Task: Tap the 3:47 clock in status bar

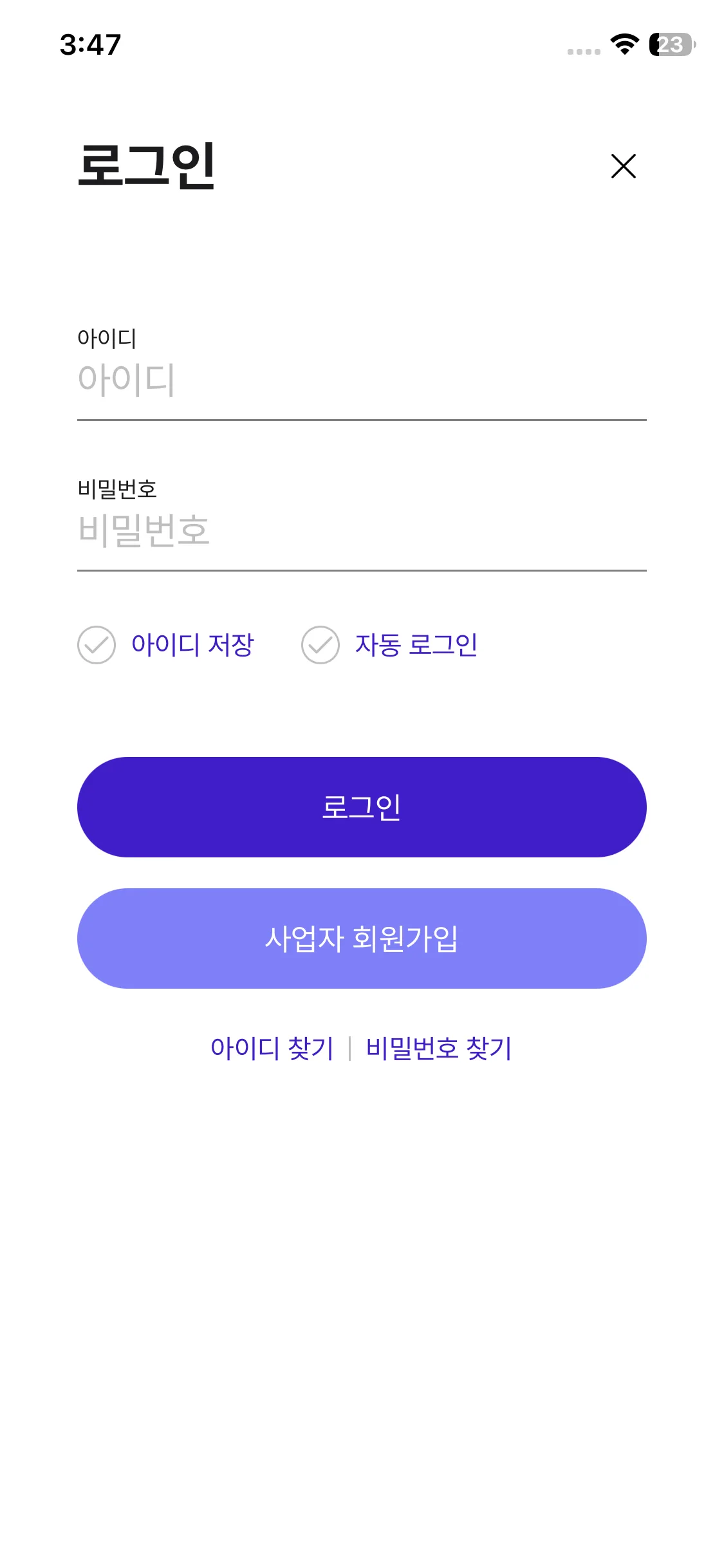Action: [90, 45]
